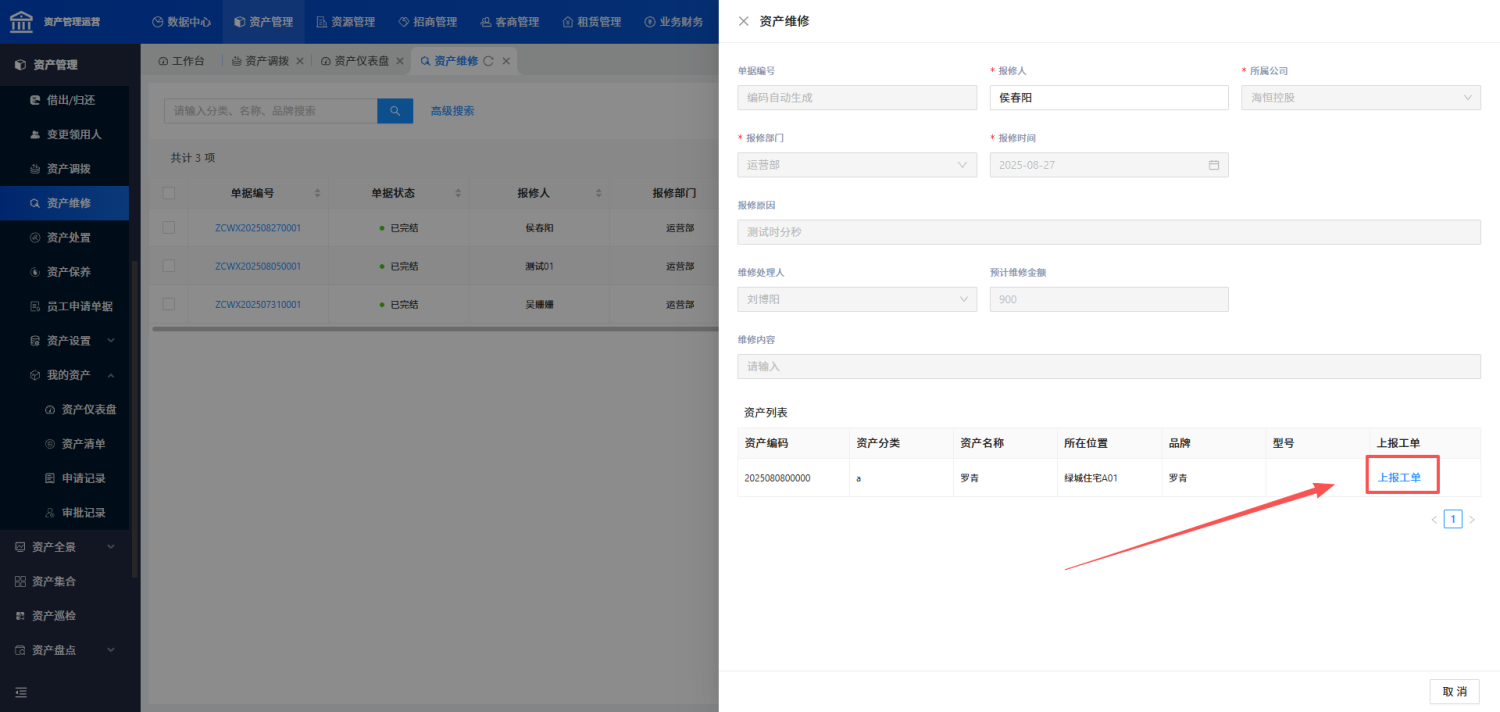1500x712 pixels.
Task: Expand the 资产全景 sidebar group
Action: (x=64, y=547)
